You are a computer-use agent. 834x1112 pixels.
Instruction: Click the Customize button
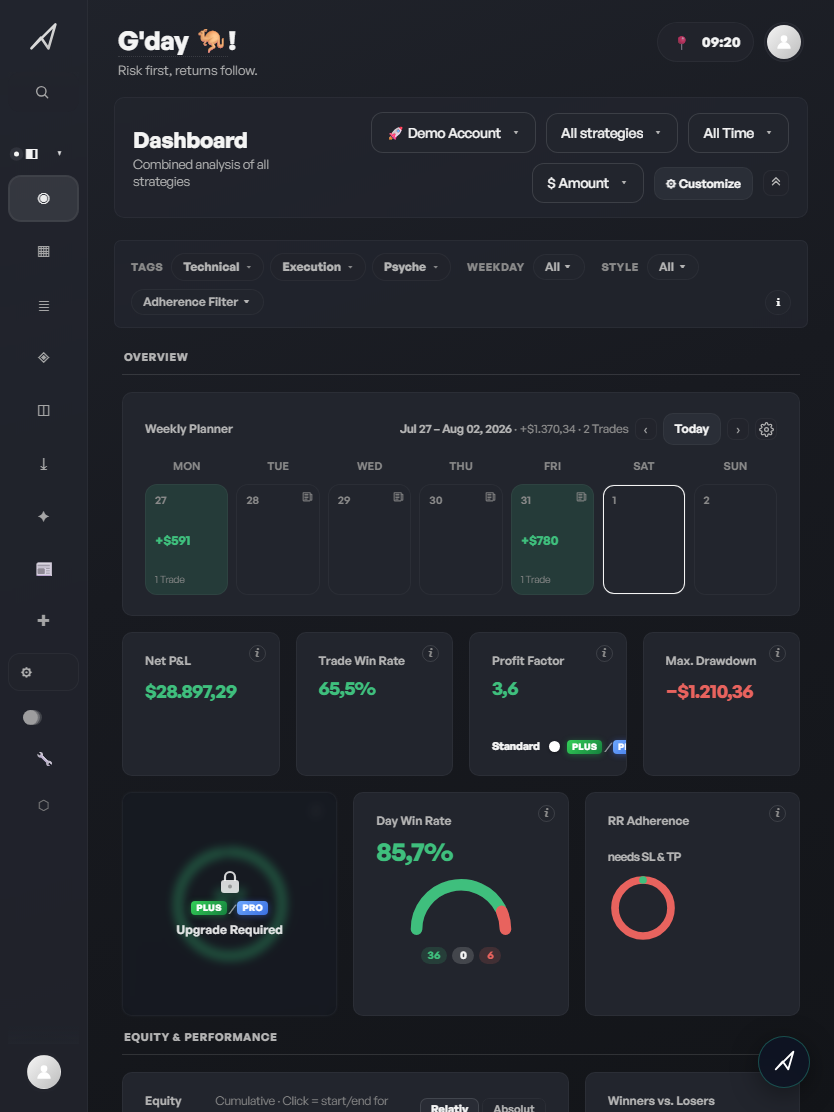[703, 183]
